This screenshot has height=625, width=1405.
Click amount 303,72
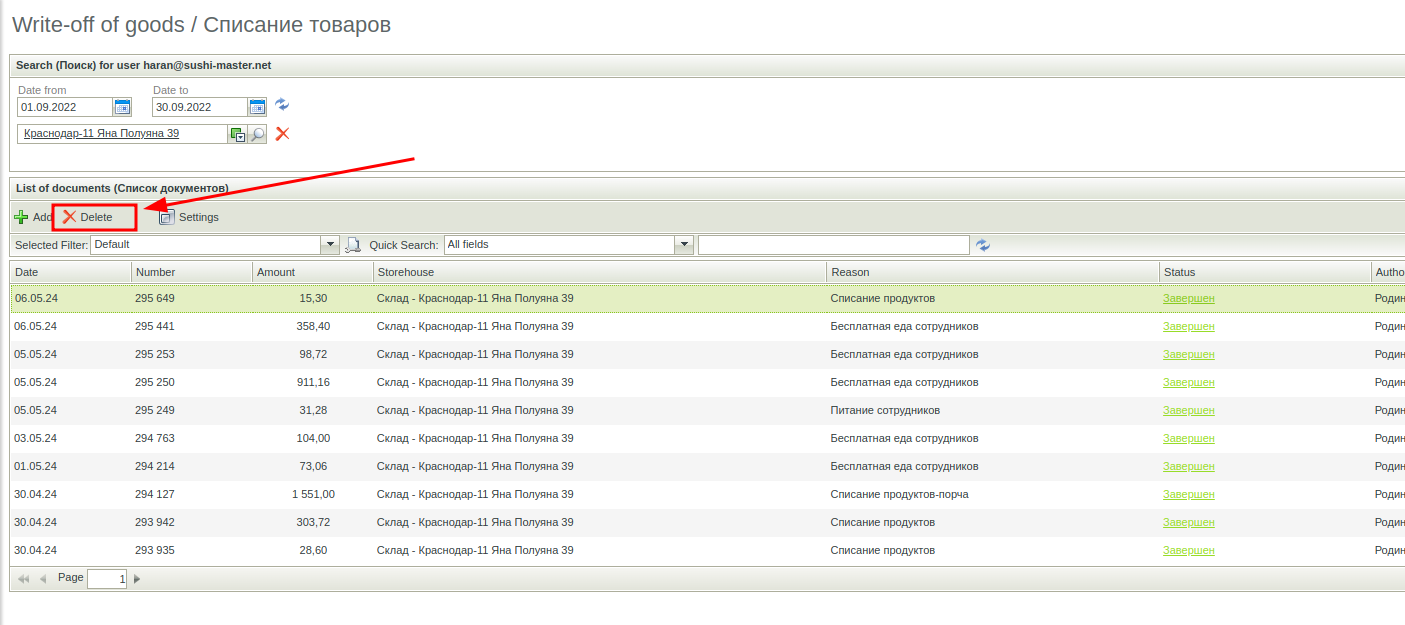point(313,522)
